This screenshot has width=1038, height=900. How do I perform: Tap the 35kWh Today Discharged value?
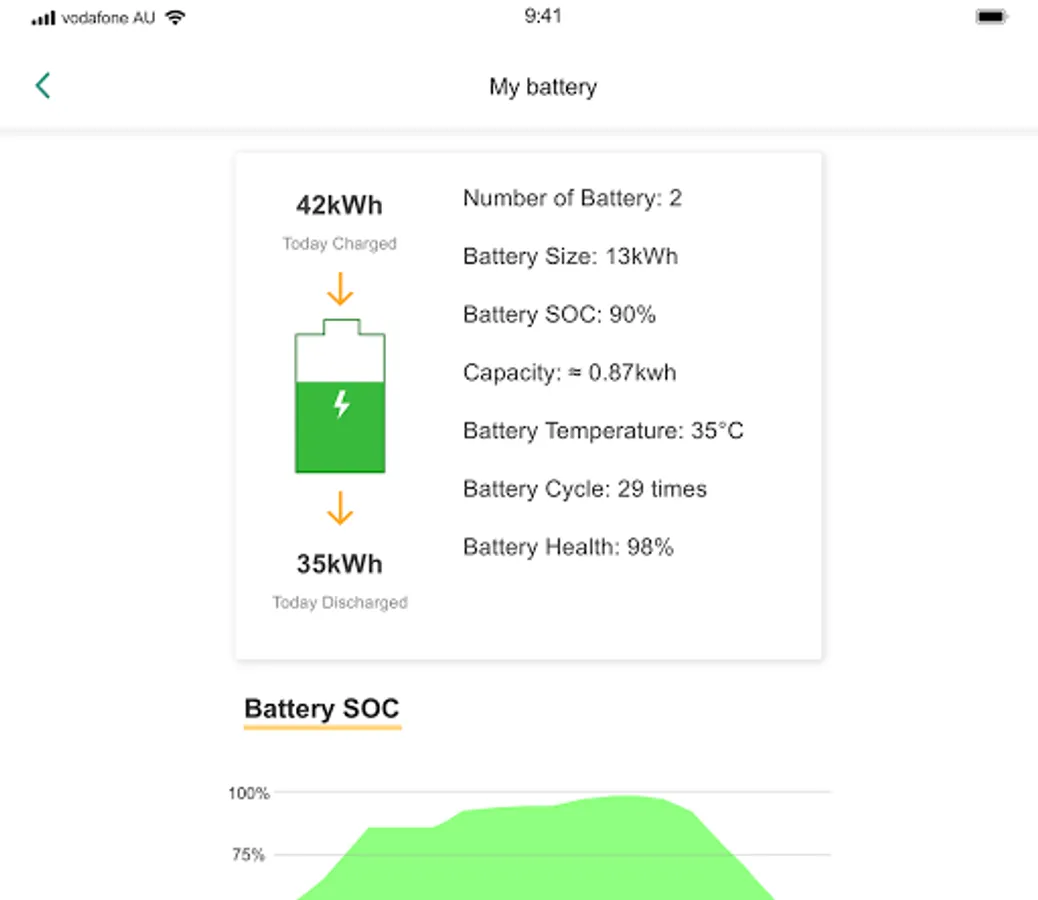click(339, 565)
